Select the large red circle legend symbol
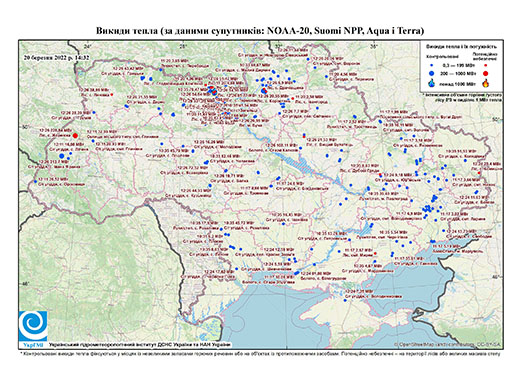The width and height of the screenshot is (520, 368). click(x=485, y=73)
